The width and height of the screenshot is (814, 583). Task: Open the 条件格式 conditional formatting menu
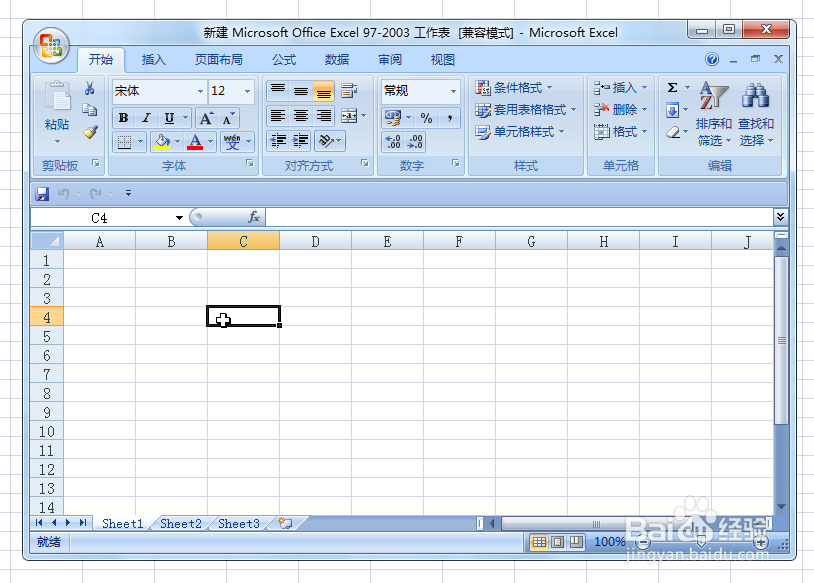514,88
